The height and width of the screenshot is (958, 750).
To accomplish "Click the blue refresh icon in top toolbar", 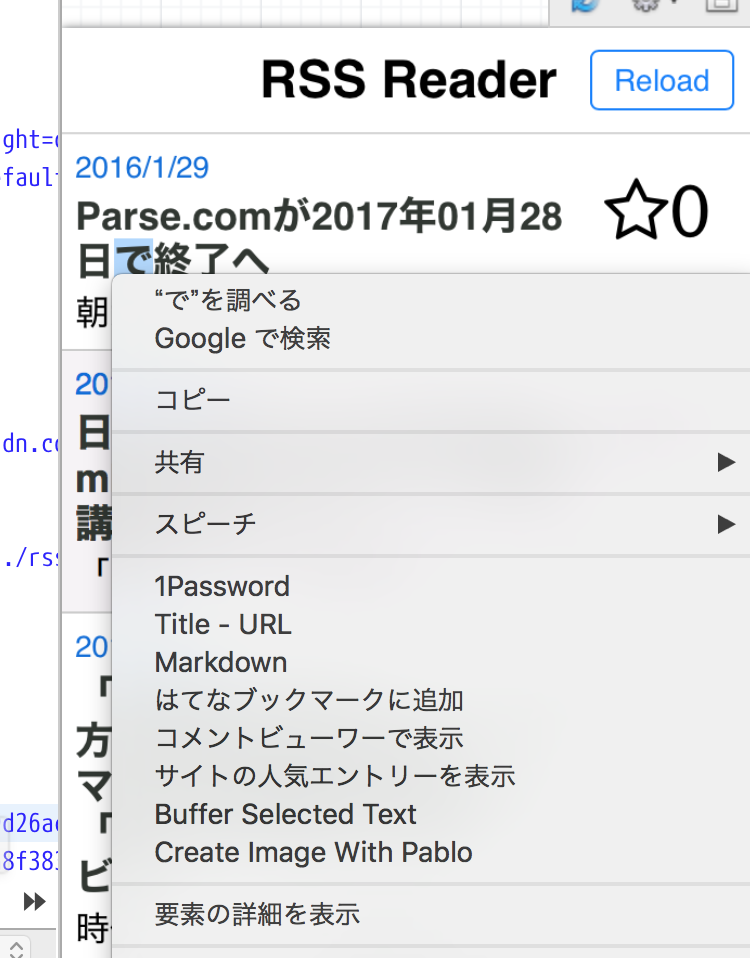I will point(584,6).
